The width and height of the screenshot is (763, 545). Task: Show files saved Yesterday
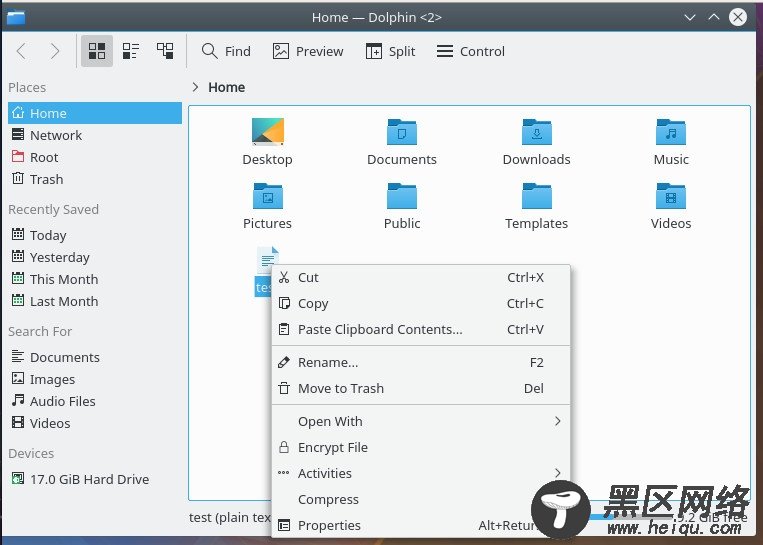pos(95,257)
